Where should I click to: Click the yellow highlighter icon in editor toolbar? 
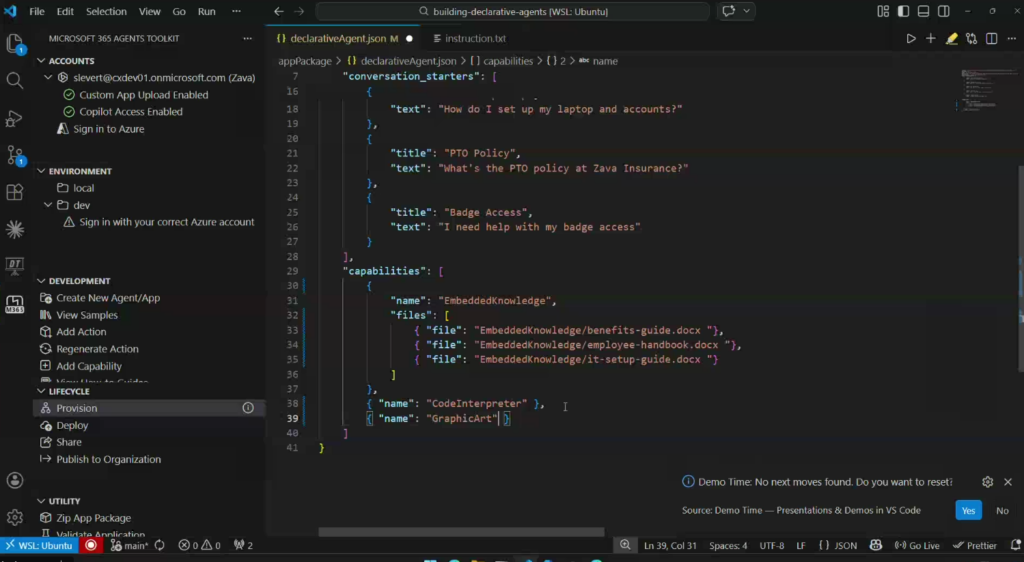(951, 39)
